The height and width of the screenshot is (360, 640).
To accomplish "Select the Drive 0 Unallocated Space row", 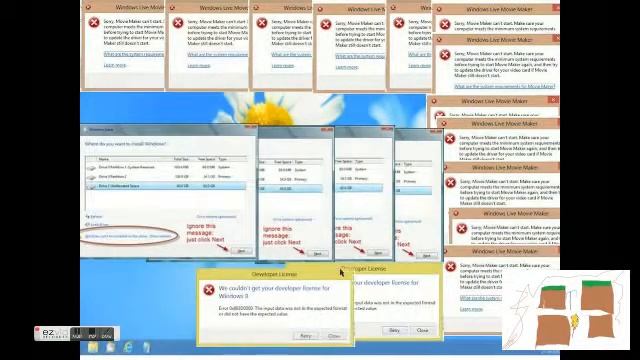I will pos(166,186).
